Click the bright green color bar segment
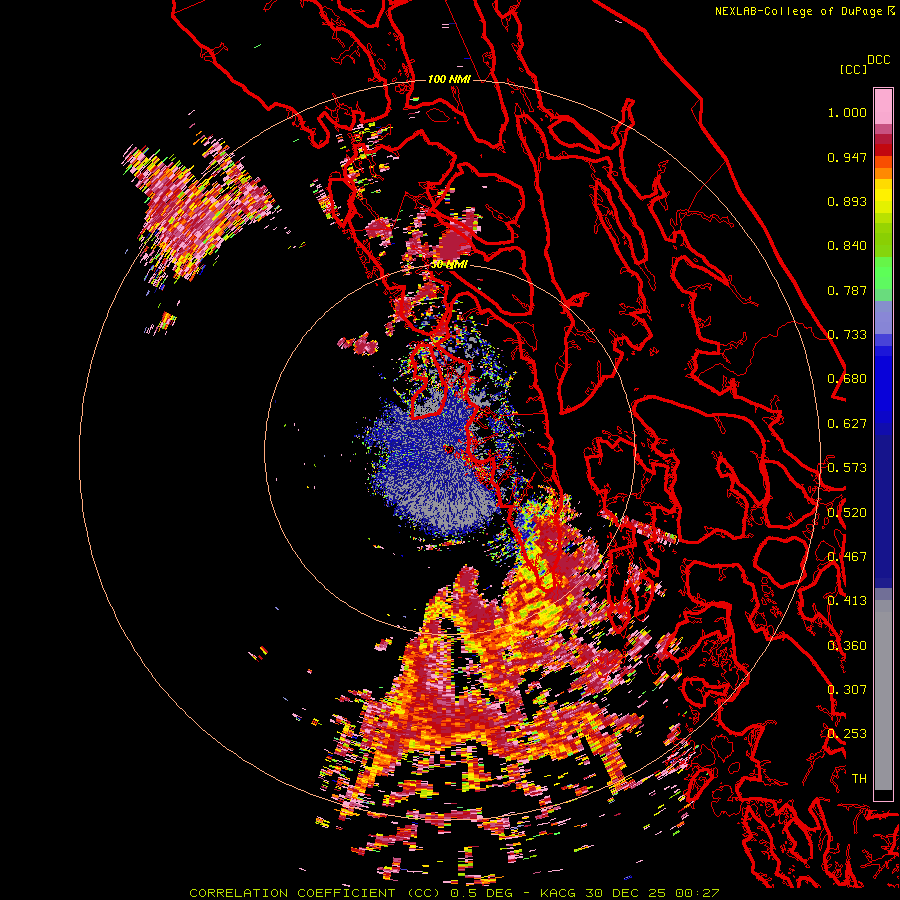 (x=883, y=273)
